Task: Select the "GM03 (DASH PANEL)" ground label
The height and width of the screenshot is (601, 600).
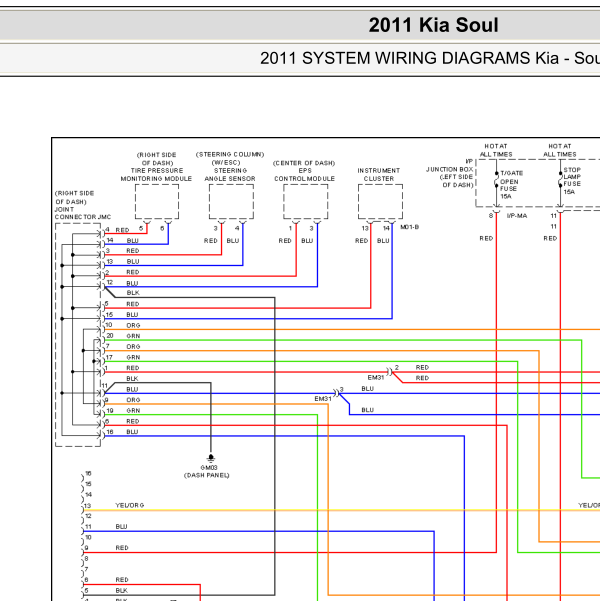Action: tap(207, 471)
